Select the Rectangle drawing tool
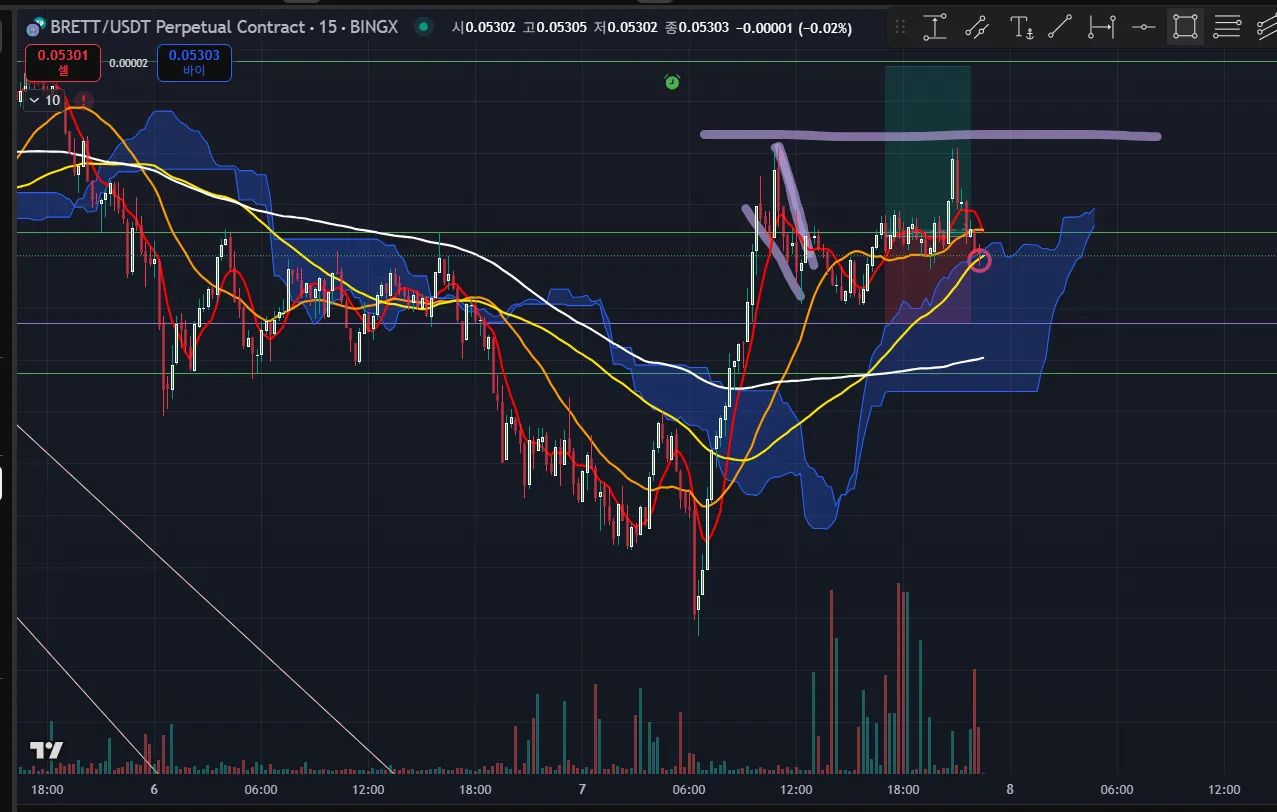 click(1186, 27)
